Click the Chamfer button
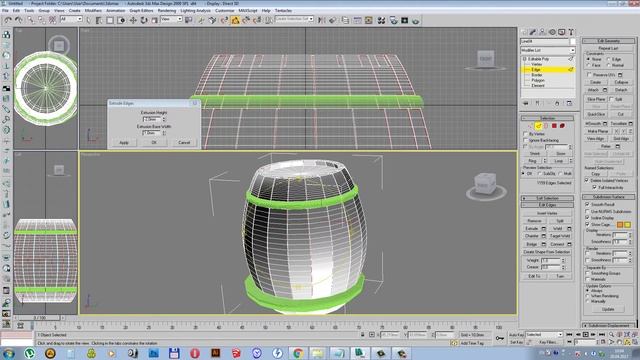 (532, 236)
